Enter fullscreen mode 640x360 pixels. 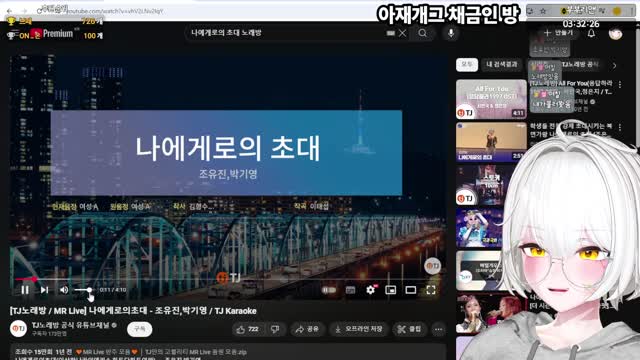pyautogui.click(x=431, y=290)
